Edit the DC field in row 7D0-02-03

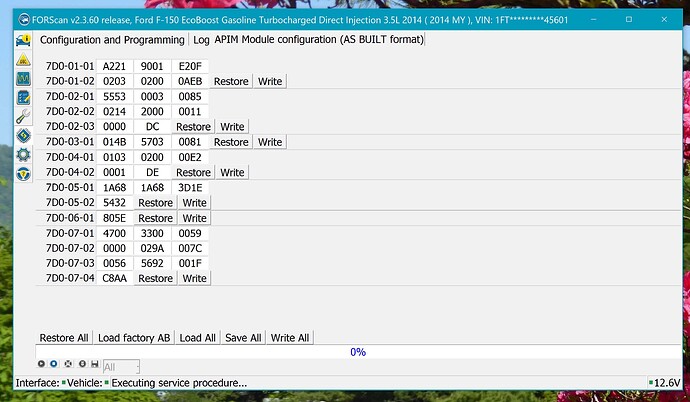152,127
